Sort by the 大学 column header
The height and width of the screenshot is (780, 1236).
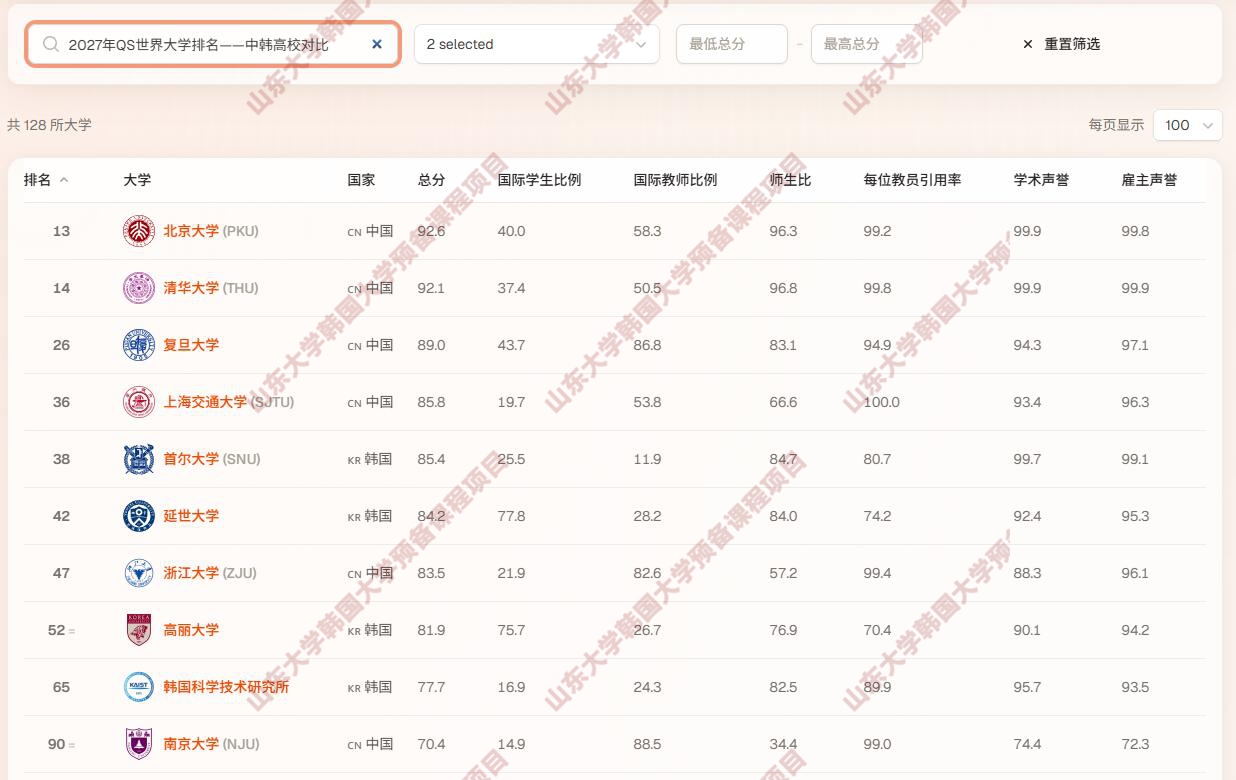(137, 180)
